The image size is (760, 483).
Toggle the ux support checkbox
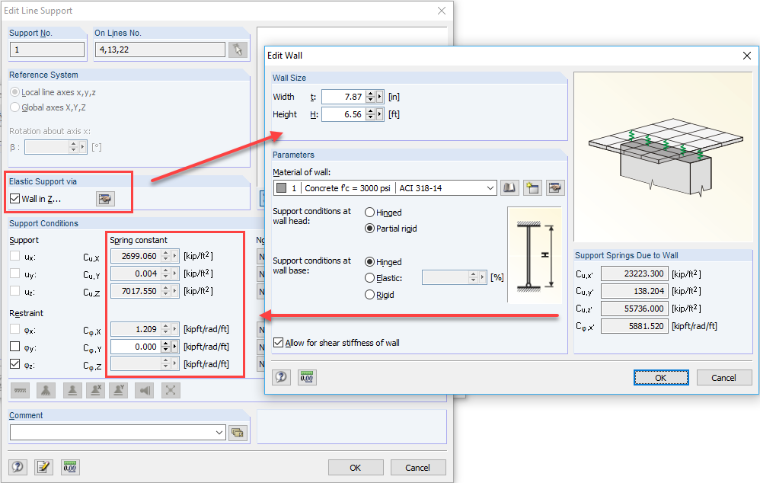pos(15,256)
